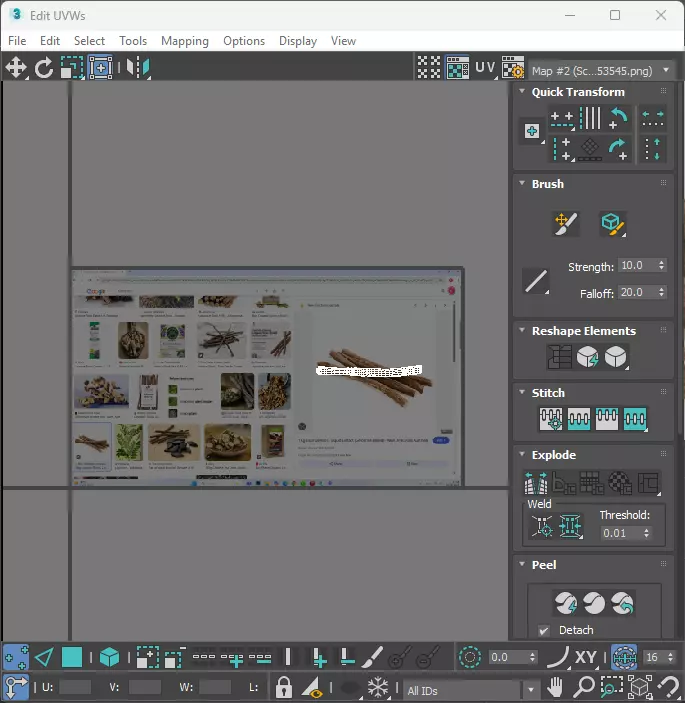Screen dimensions: 685x703
Task: Toggle the Lock Selection padlock
Action: tap(283, 686)
